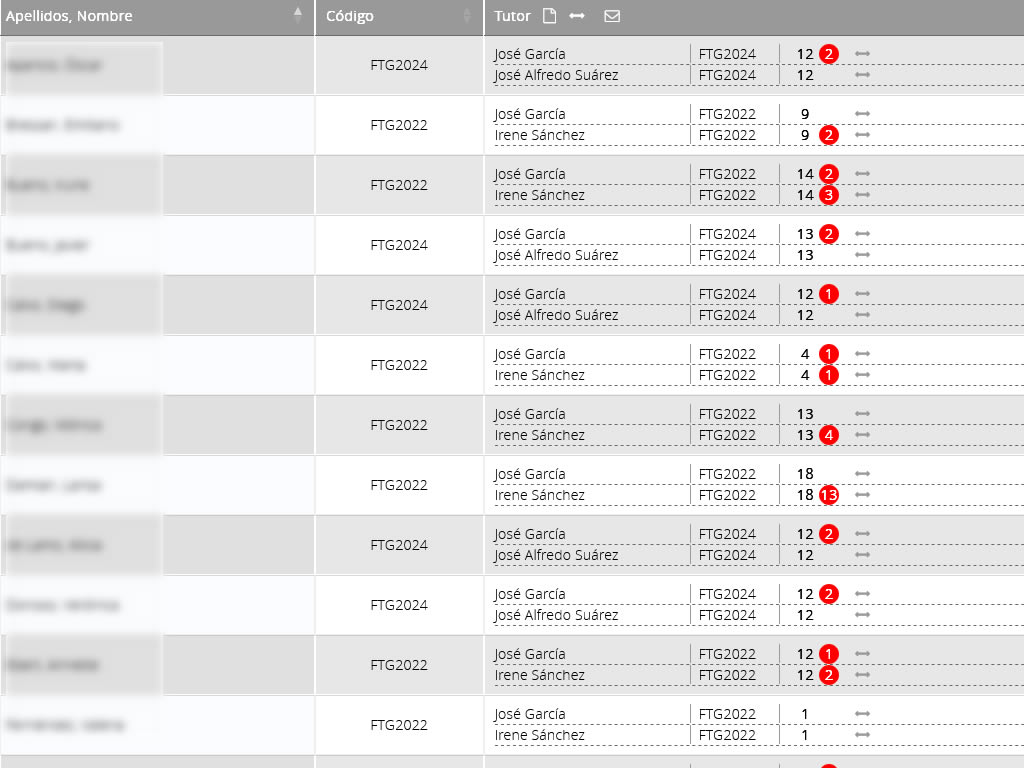The height and width of the screenshot is (768, 1024).
Task: Toggle sort arrows on Apellidos, Nombre column
Action: pos(298,16)
